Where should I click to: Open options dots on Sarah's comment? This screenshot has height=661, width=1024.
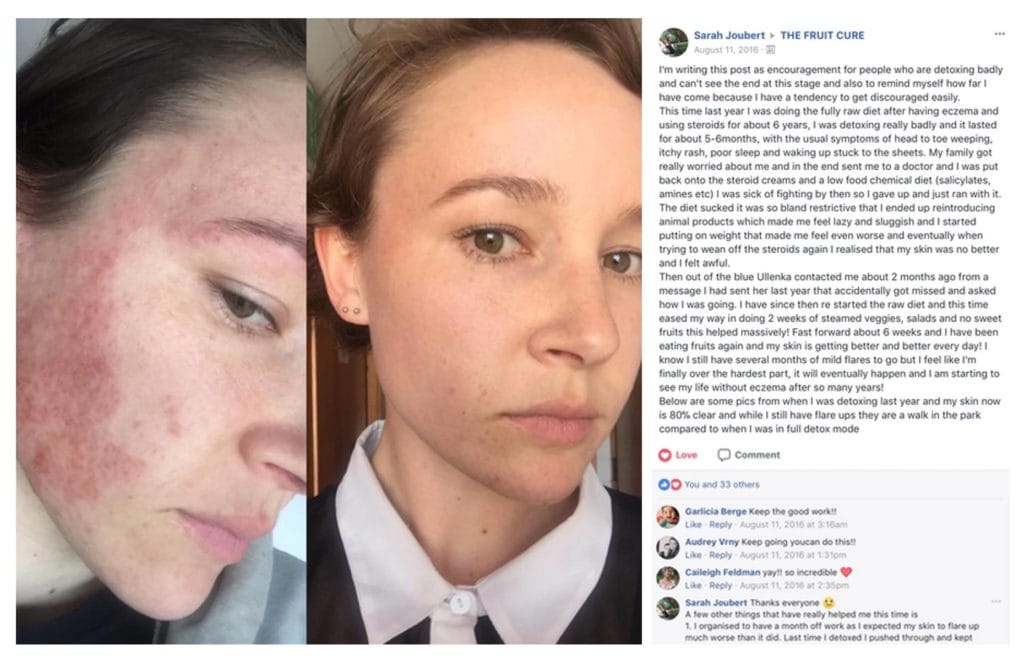click(996, 602)
